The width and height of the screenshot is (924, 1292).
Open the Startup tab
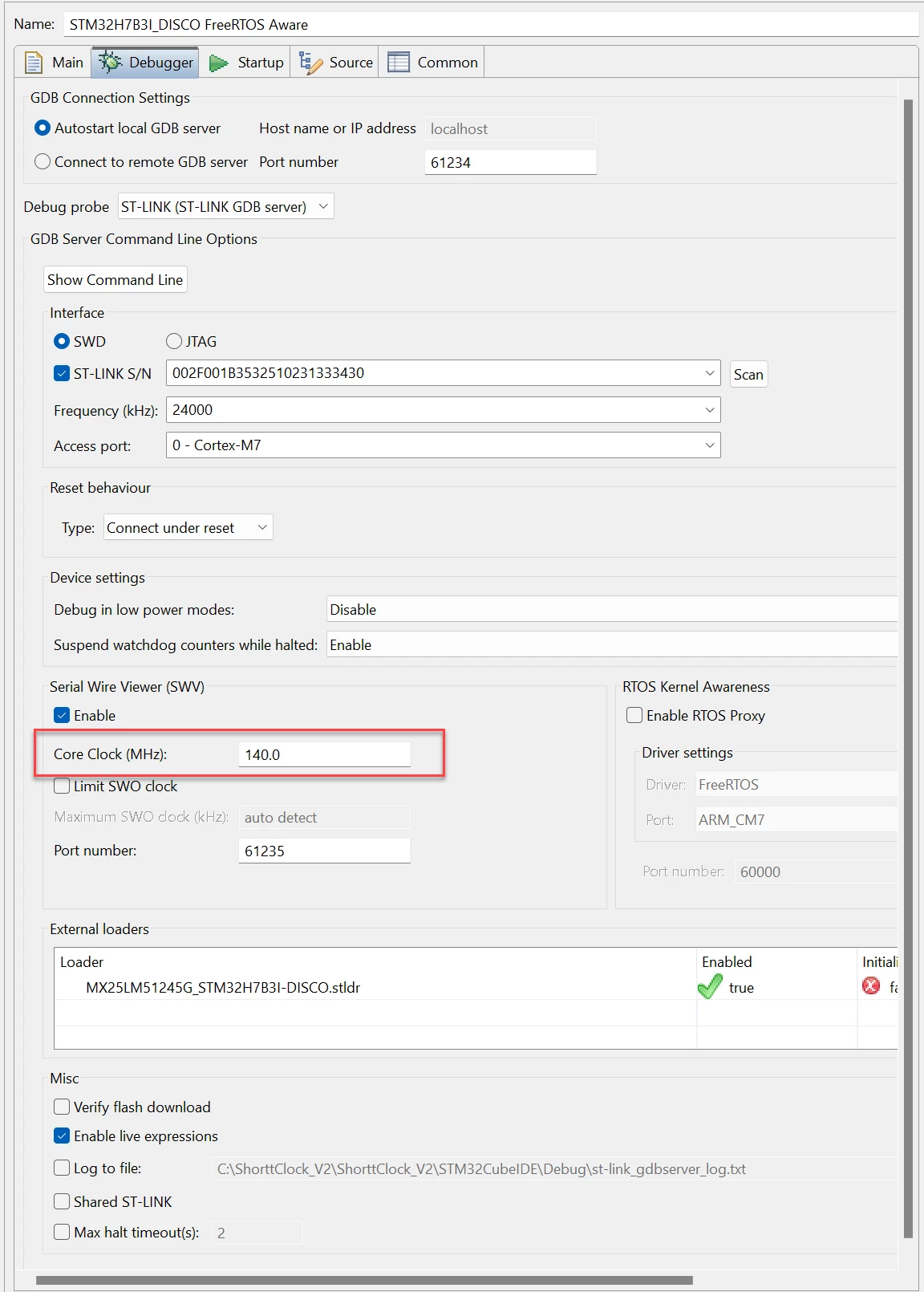tap(245, 63)
